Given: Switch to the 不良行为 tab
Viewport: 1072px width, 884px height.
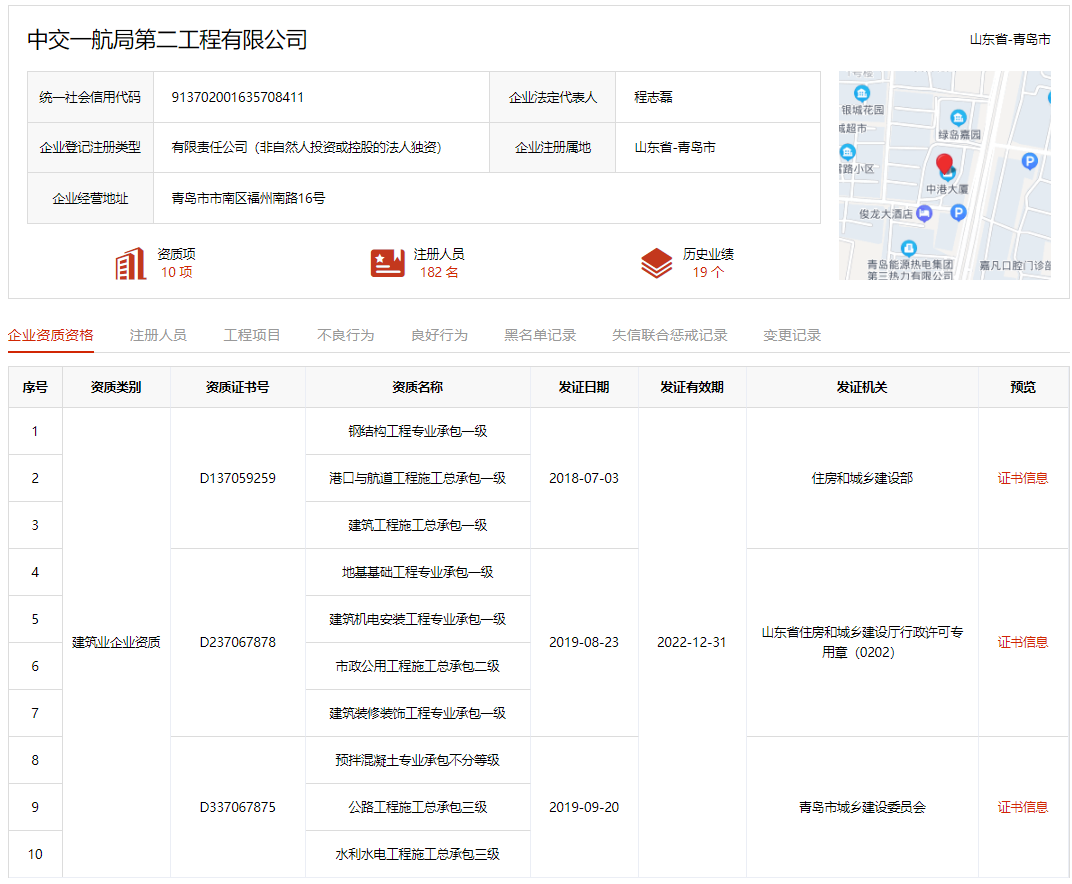Looking at the screenshot, I should coord(347,335).
